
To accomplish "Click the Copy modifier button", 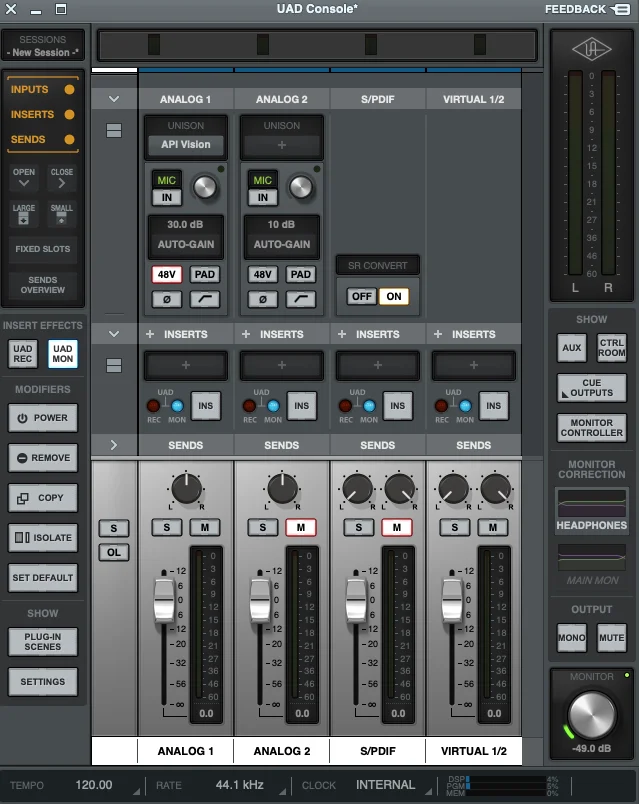I will tap(43, 498).
